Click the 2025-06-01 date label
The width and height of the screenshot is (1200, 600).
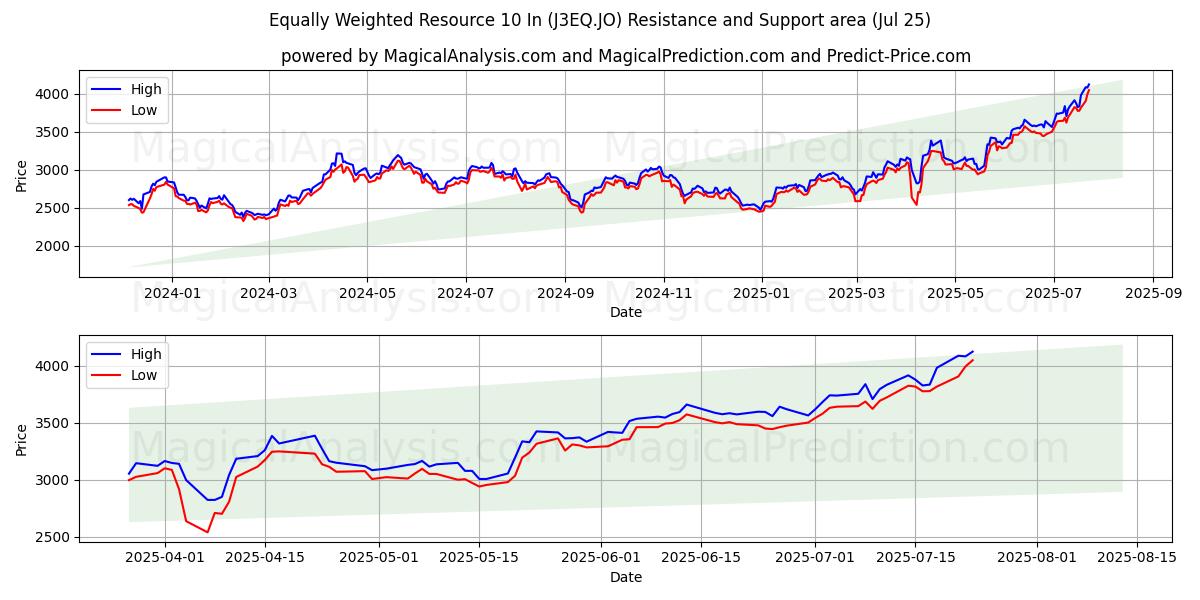point(601,559)
